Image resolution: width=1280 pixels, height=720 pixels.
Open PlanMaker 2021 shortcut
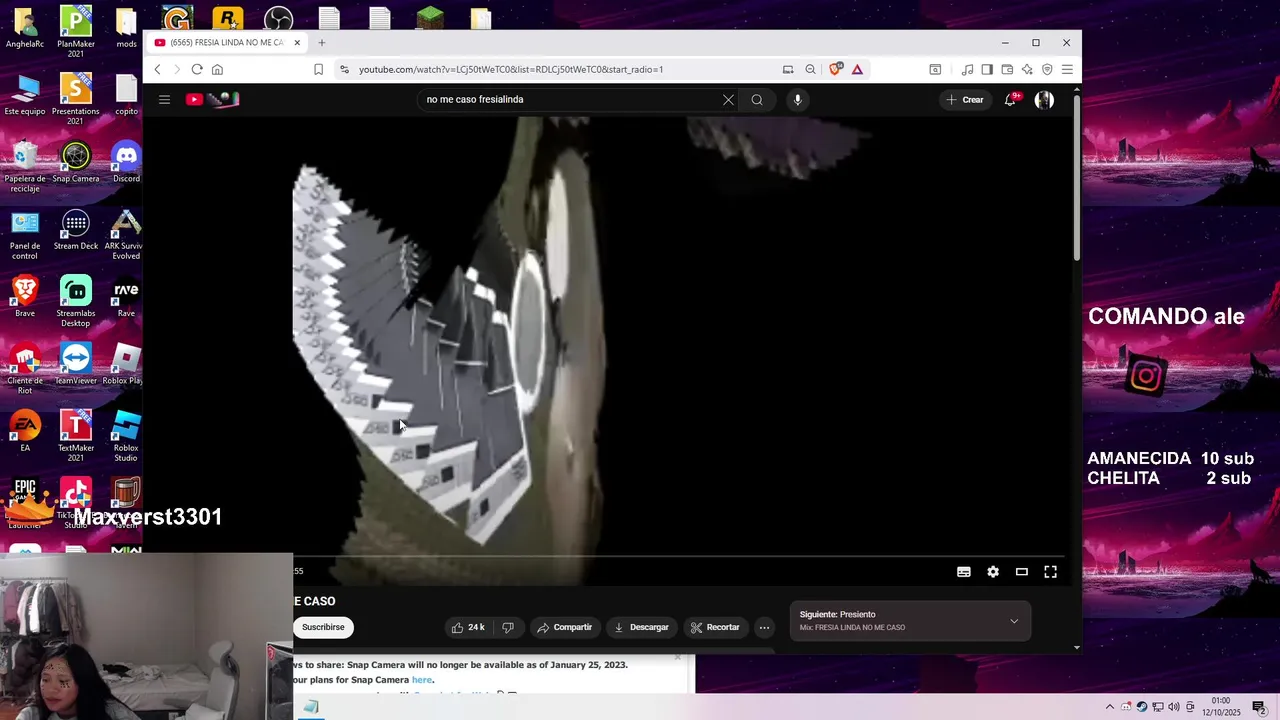76,32
